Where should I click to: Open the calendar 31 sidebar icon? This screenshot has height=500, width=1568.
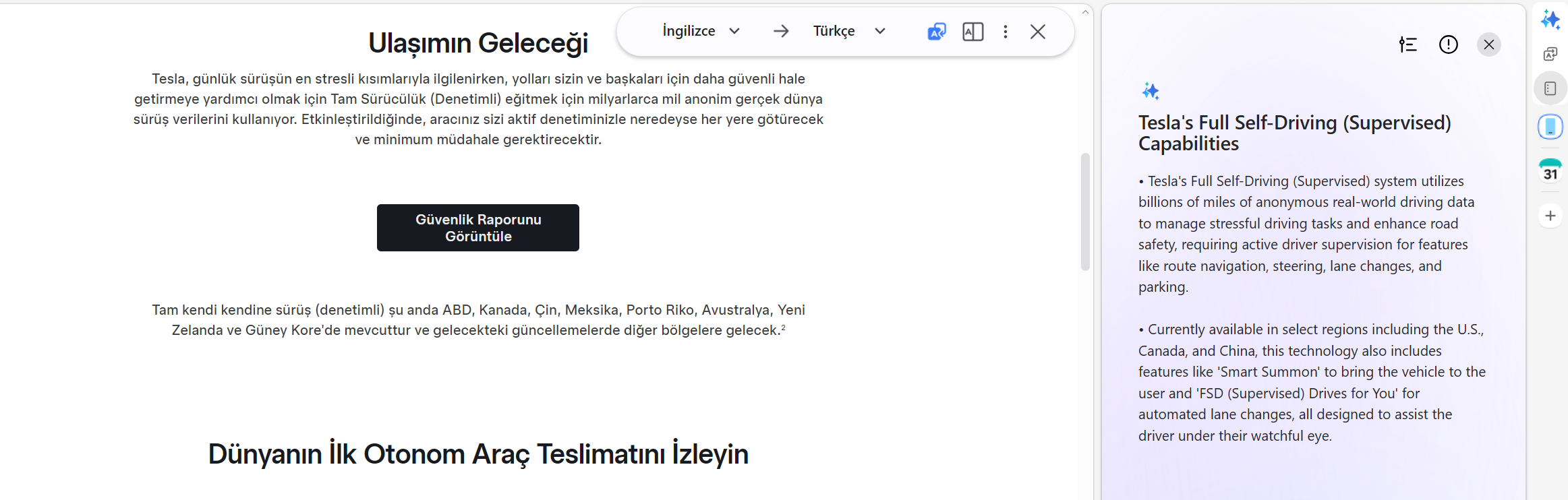1550,171
